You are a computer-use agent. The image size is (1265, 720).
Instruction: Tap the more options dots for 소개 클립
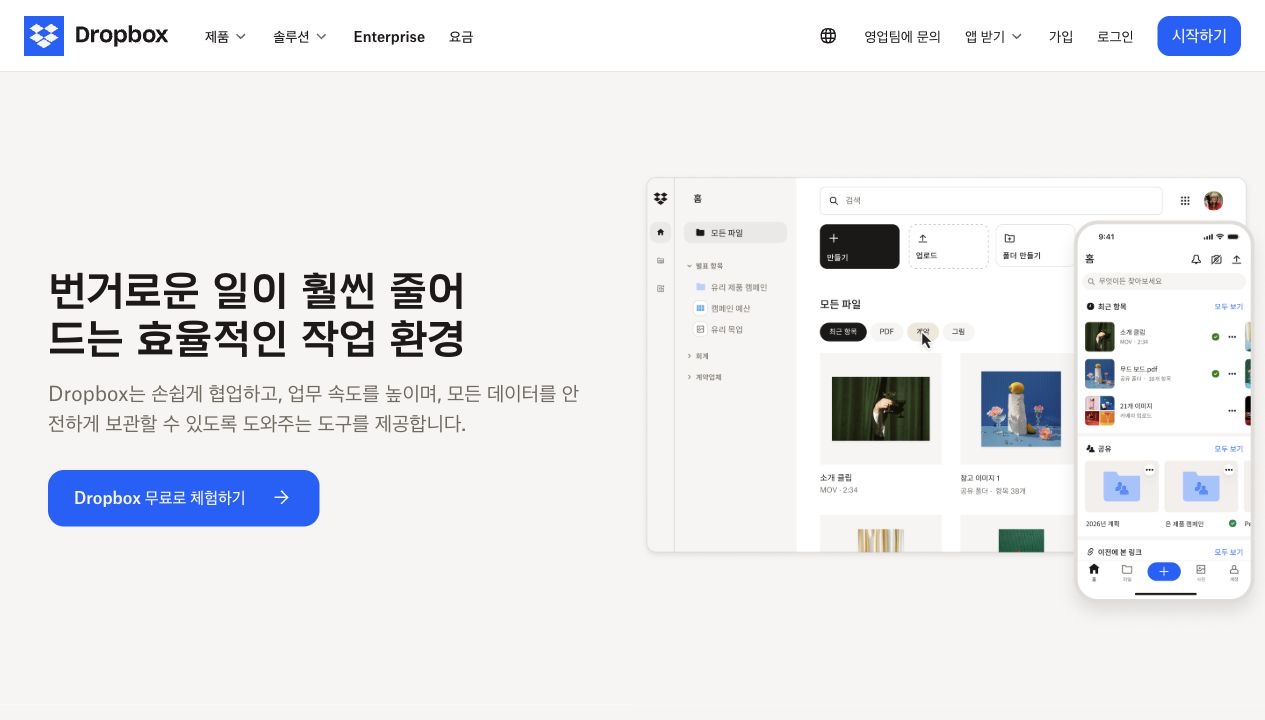(x=1232, y=337)
